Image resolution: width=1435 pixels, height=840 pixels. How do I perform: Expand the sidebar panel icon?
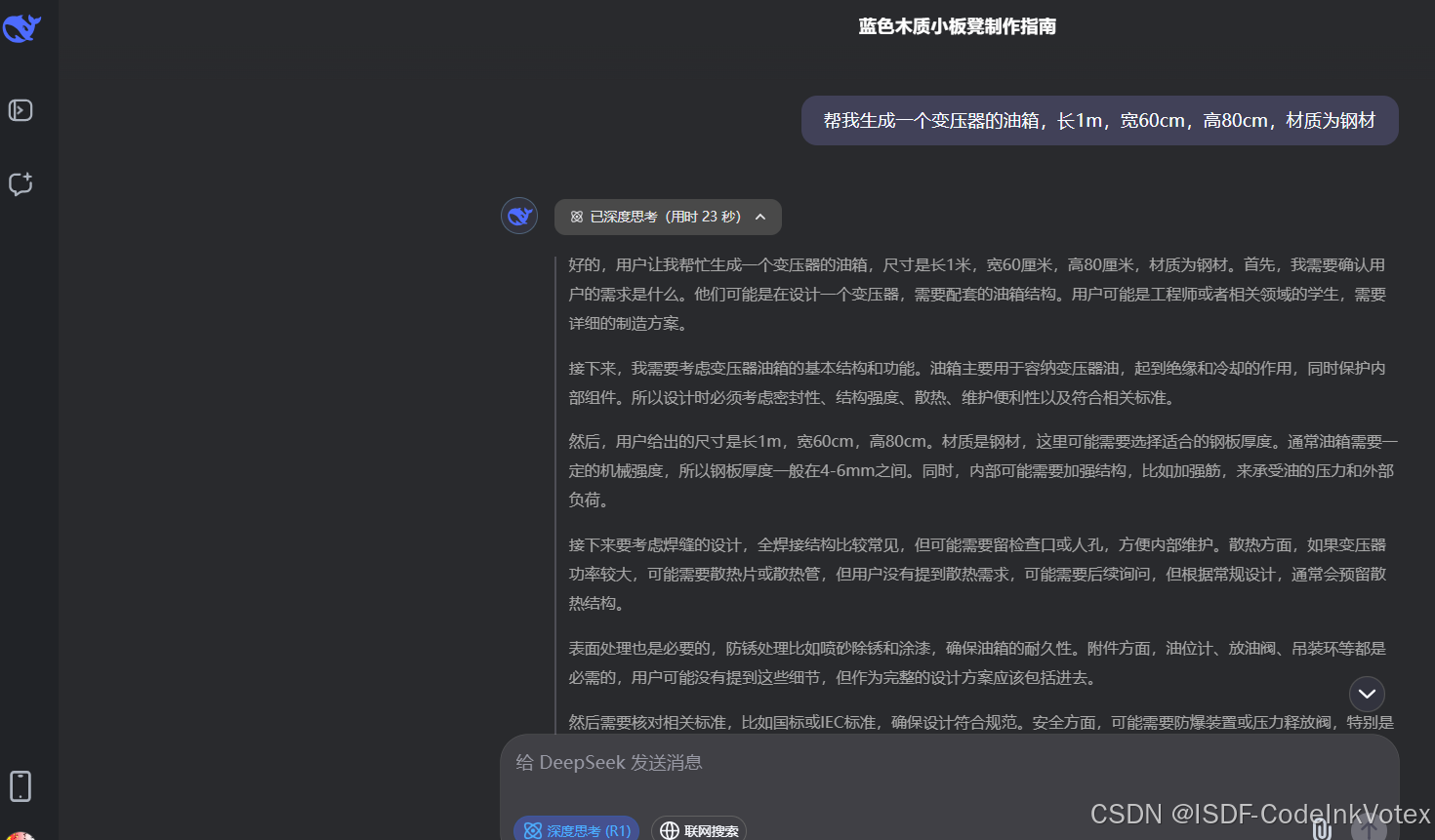(x=20, y=110)
